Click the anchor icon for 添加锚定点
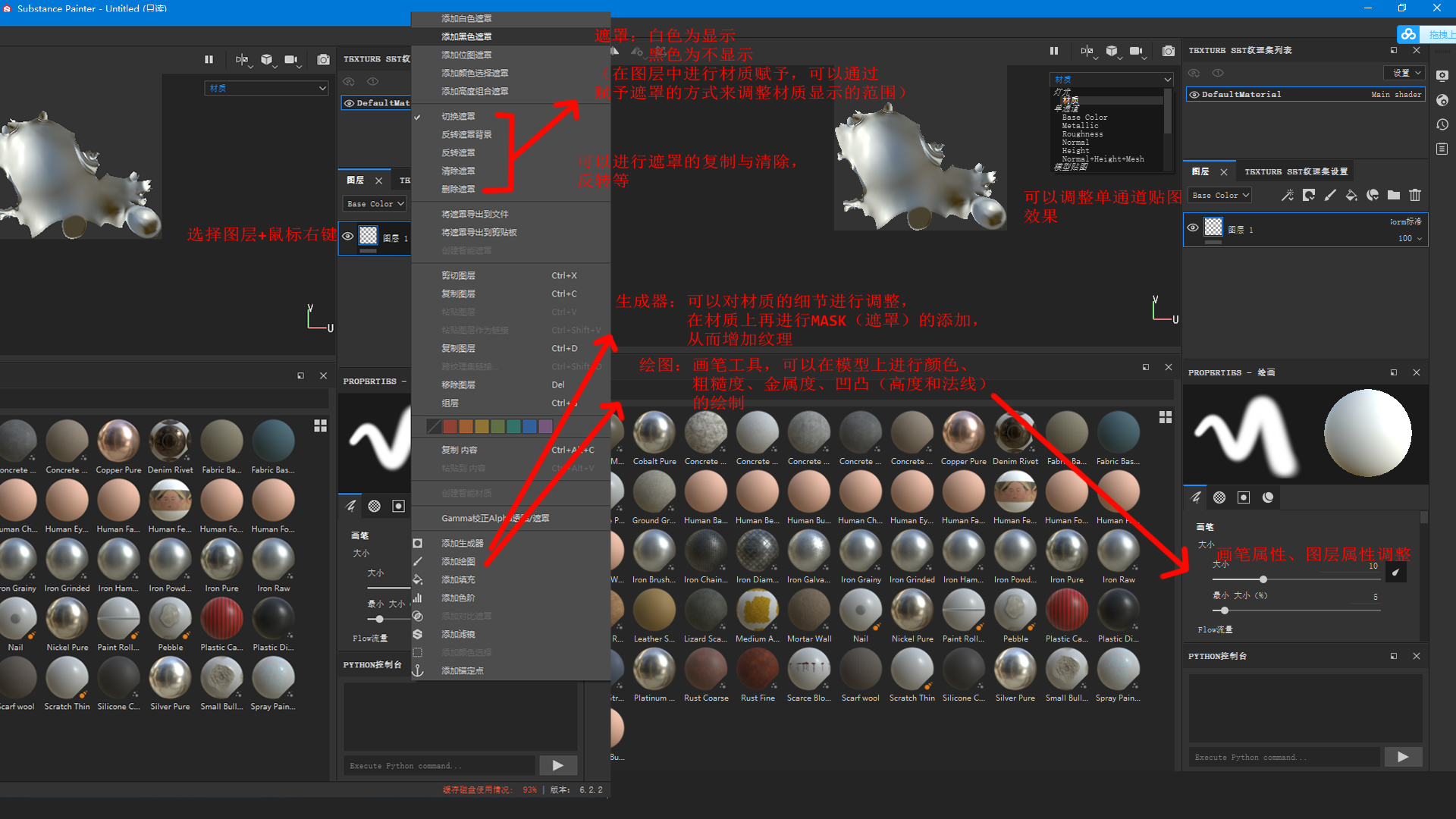This screenshot has height=819, width=1456. [x=417, y=670]
